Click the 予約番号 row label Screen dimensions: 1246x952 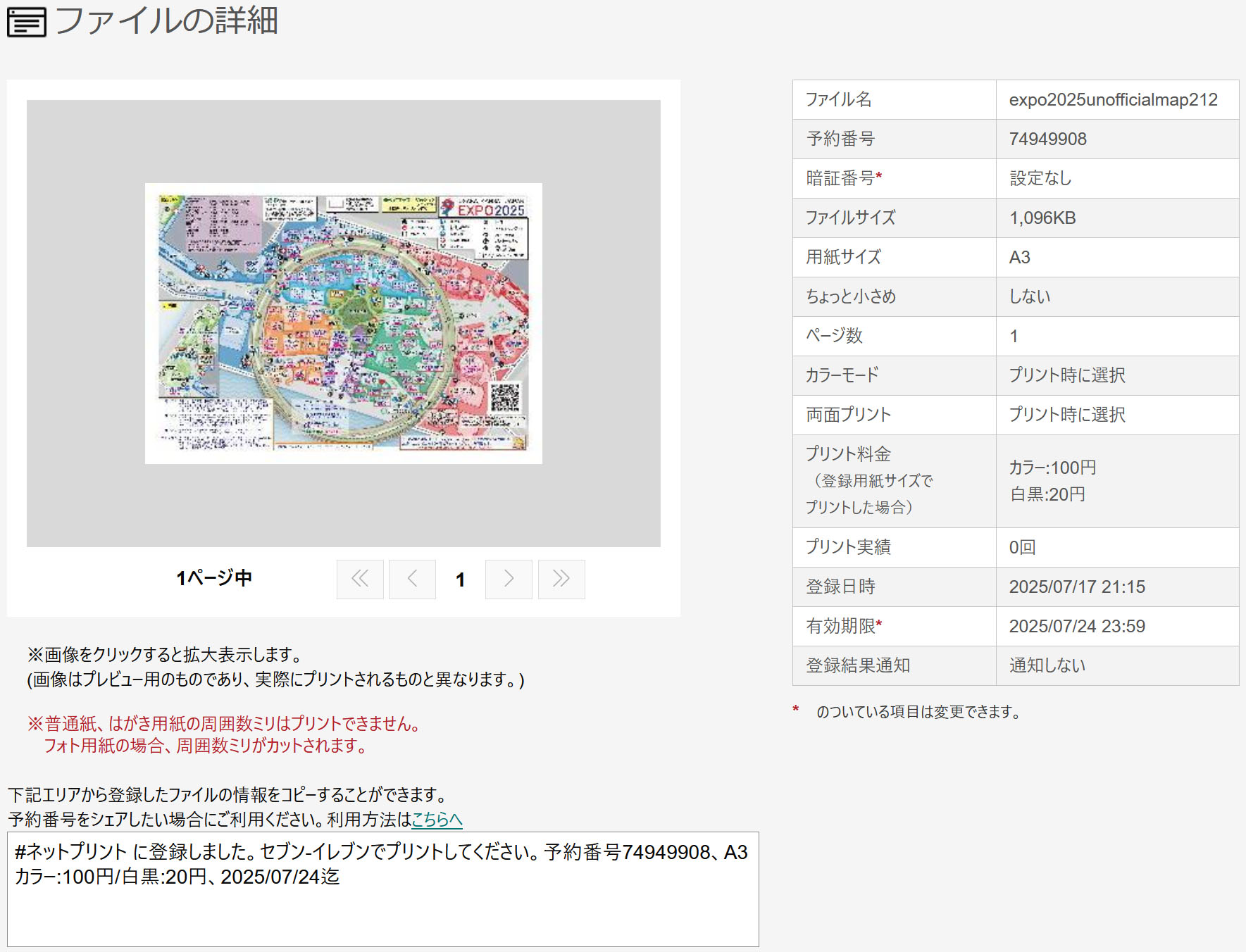point(840,139)
